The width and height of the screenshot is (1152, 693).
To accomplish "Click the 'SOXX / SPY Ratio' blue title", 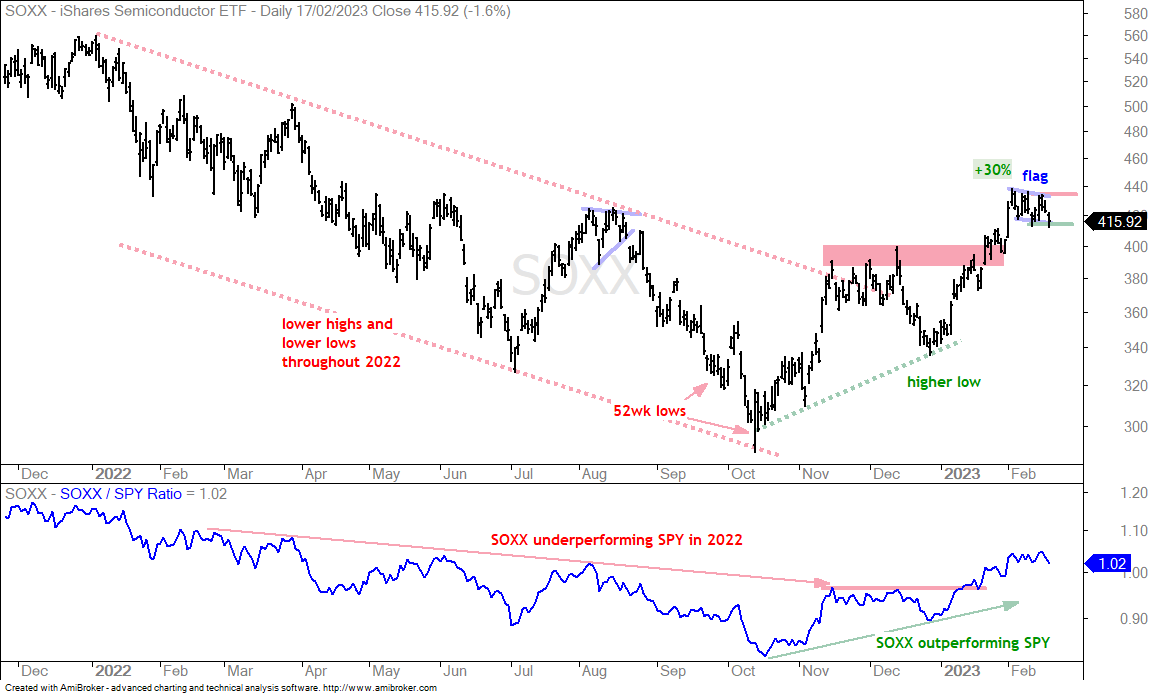I will (120, 494).
